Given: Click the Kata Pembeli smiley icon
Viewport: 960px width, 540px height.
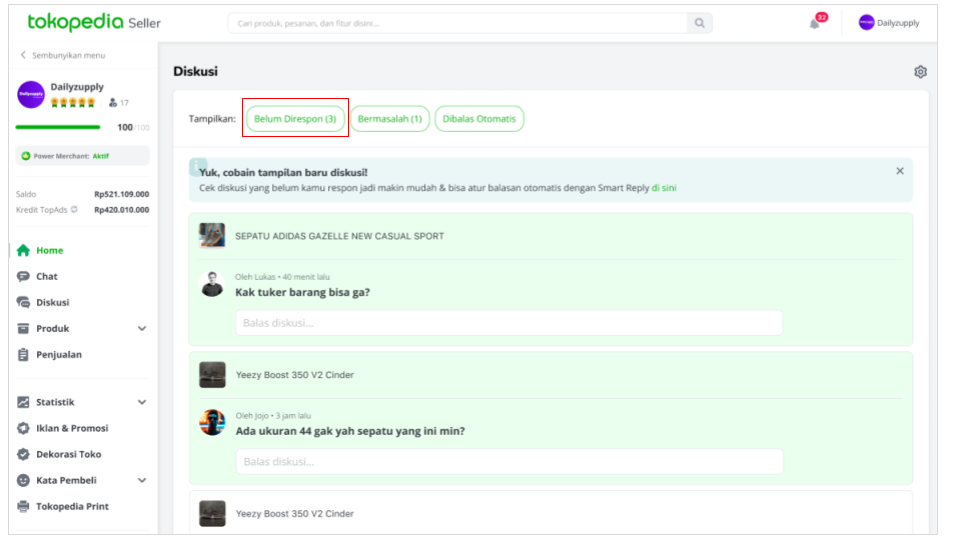Looking at the screenshot, I should pos(23,481).
